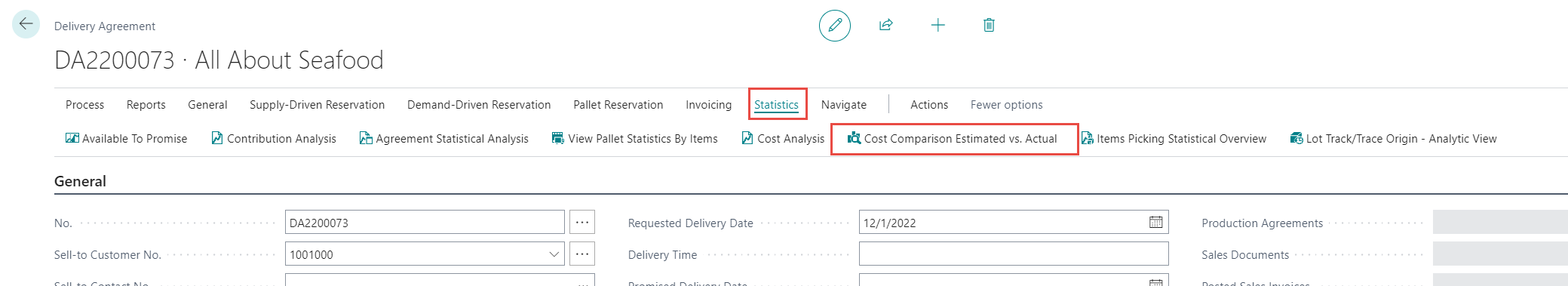Click the Delivery Time input field
This screenshot has height=286, width=1568.
tap(1014, 254)
